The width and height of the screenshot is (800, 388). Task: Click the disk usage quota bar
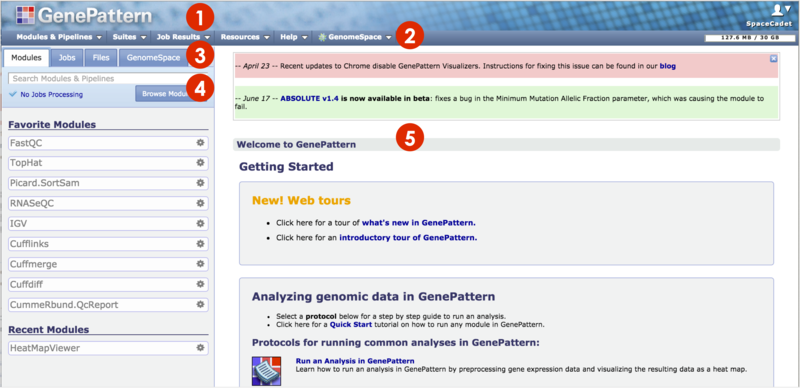pos(749,38)
